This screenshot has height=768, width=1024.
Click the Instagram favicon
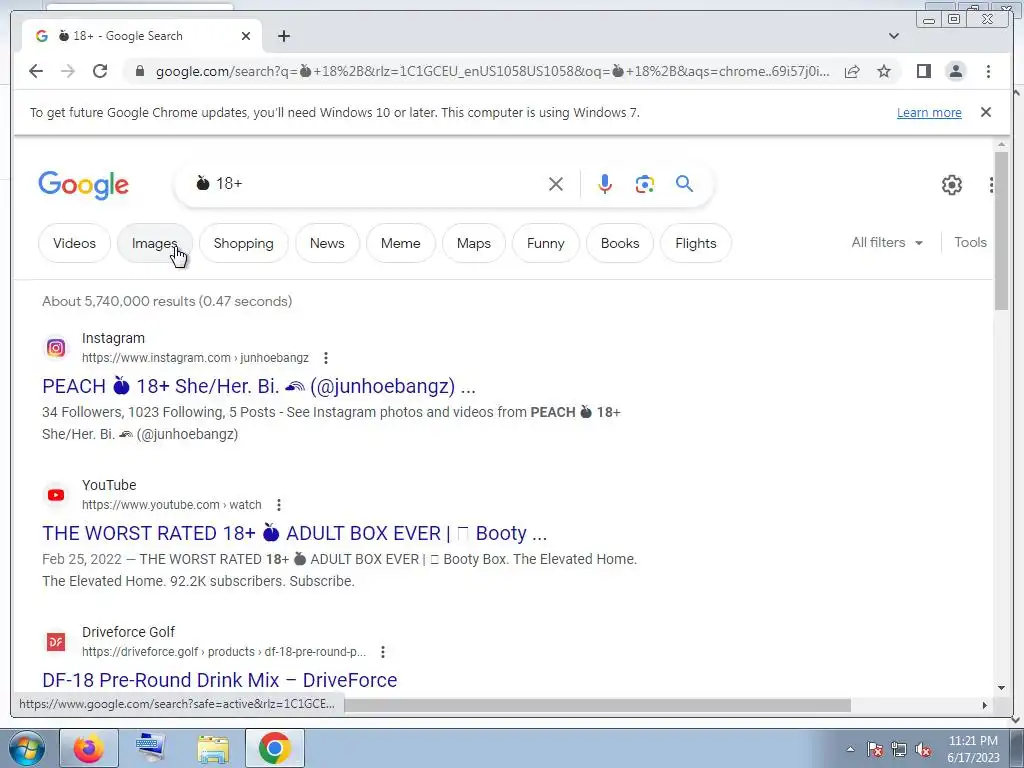click(56, 348)
